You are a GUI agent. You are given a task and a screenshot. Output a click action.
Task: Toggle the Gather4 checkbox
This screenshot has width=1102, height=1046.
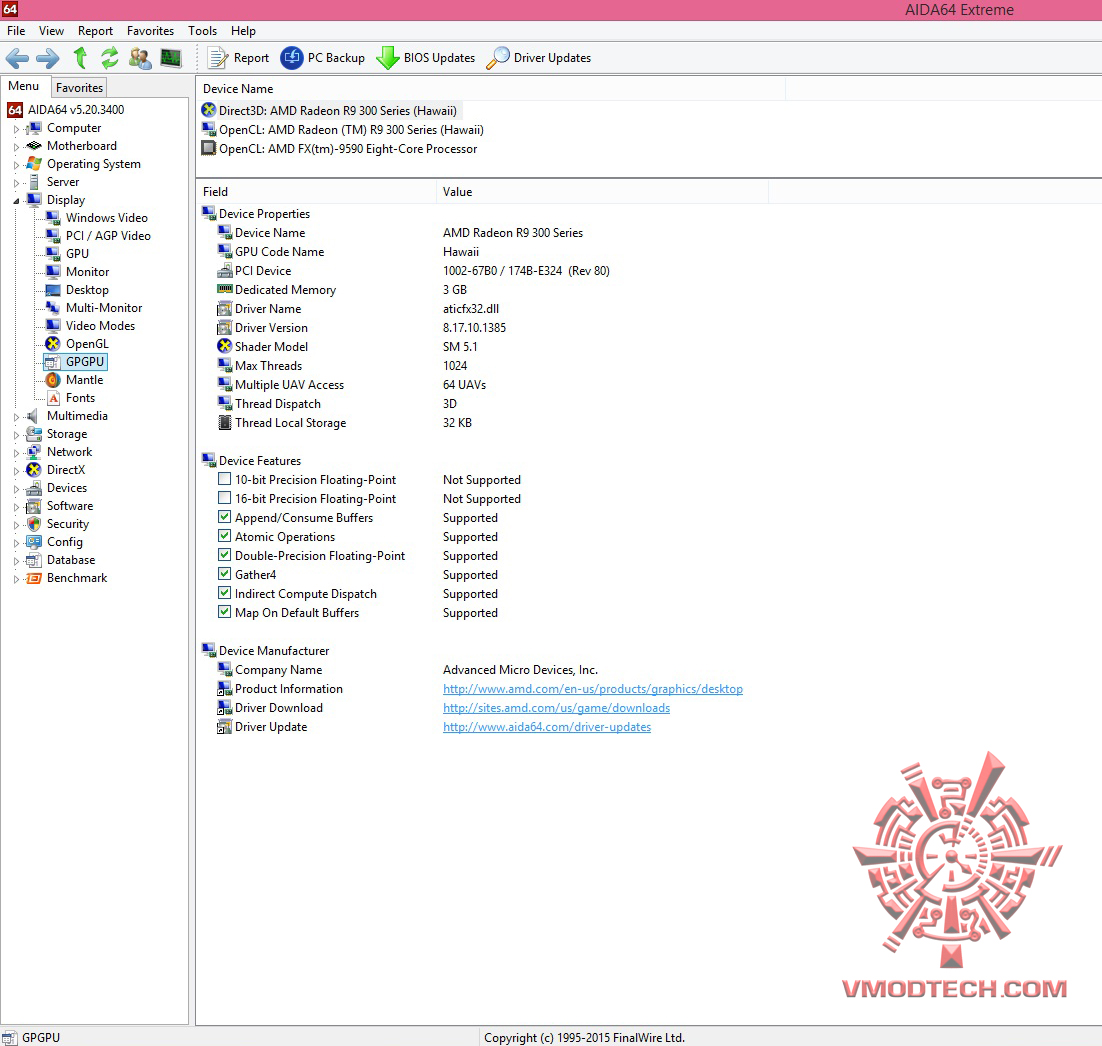coord(224,574)
